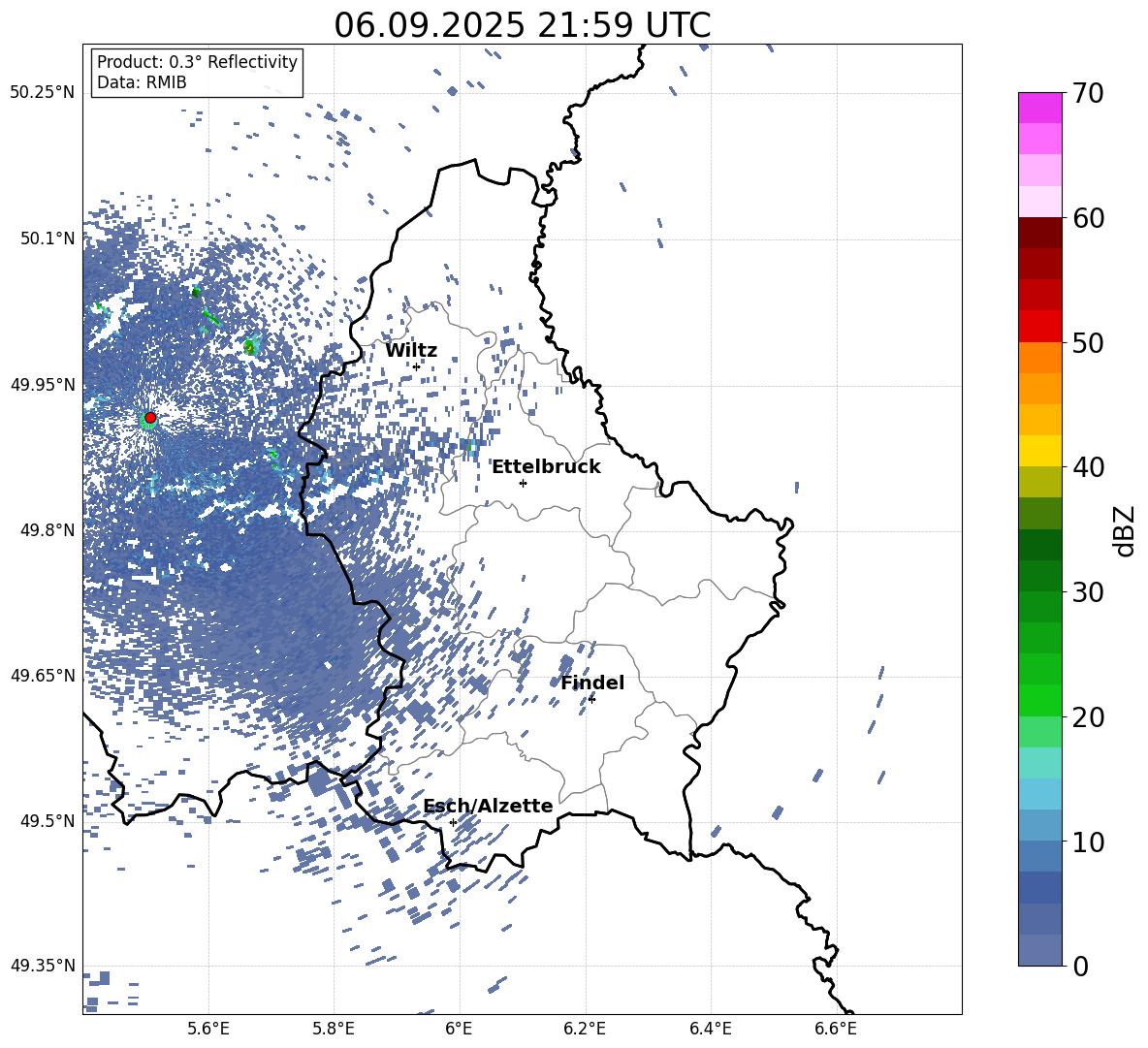Click the 50.1°N latitude label

(x=48, y=238)
